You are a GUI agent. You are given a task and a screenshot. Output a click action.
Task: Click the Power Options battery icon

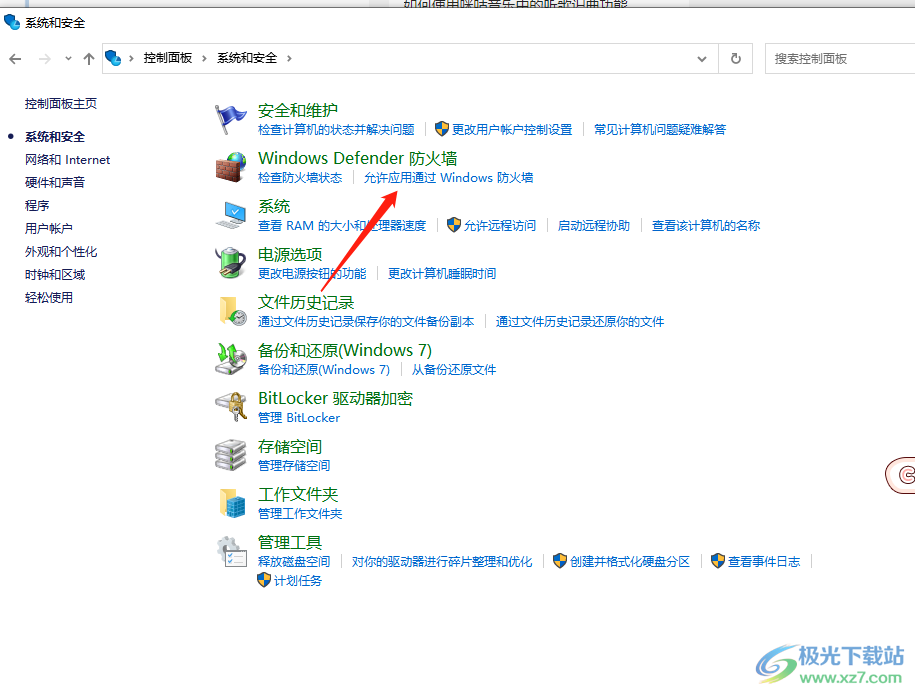(231, 263)
